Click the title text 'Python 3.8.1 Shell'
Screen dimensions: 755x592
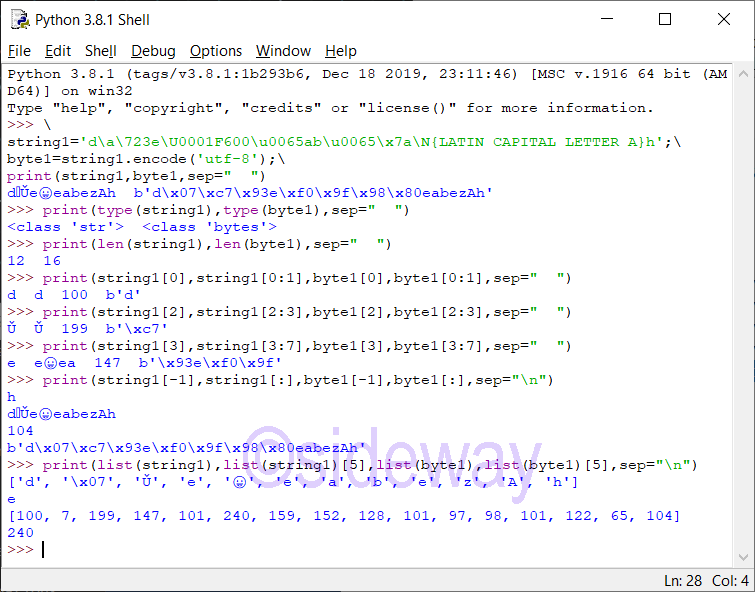[92, 20]
